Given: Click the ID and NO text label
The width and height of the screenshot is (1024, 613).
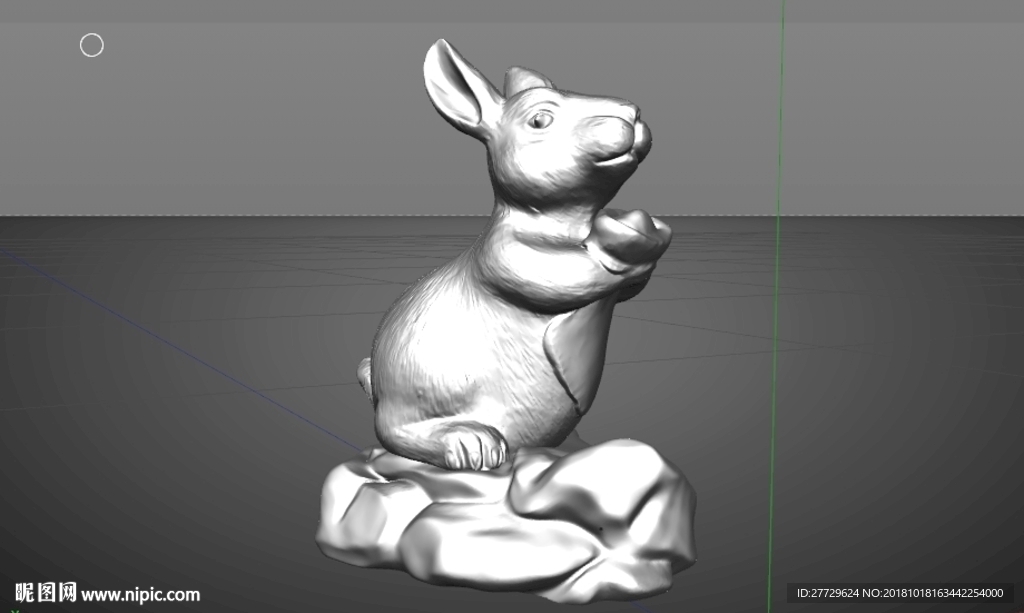Looking at the screenshot, I should coord(900,593).
